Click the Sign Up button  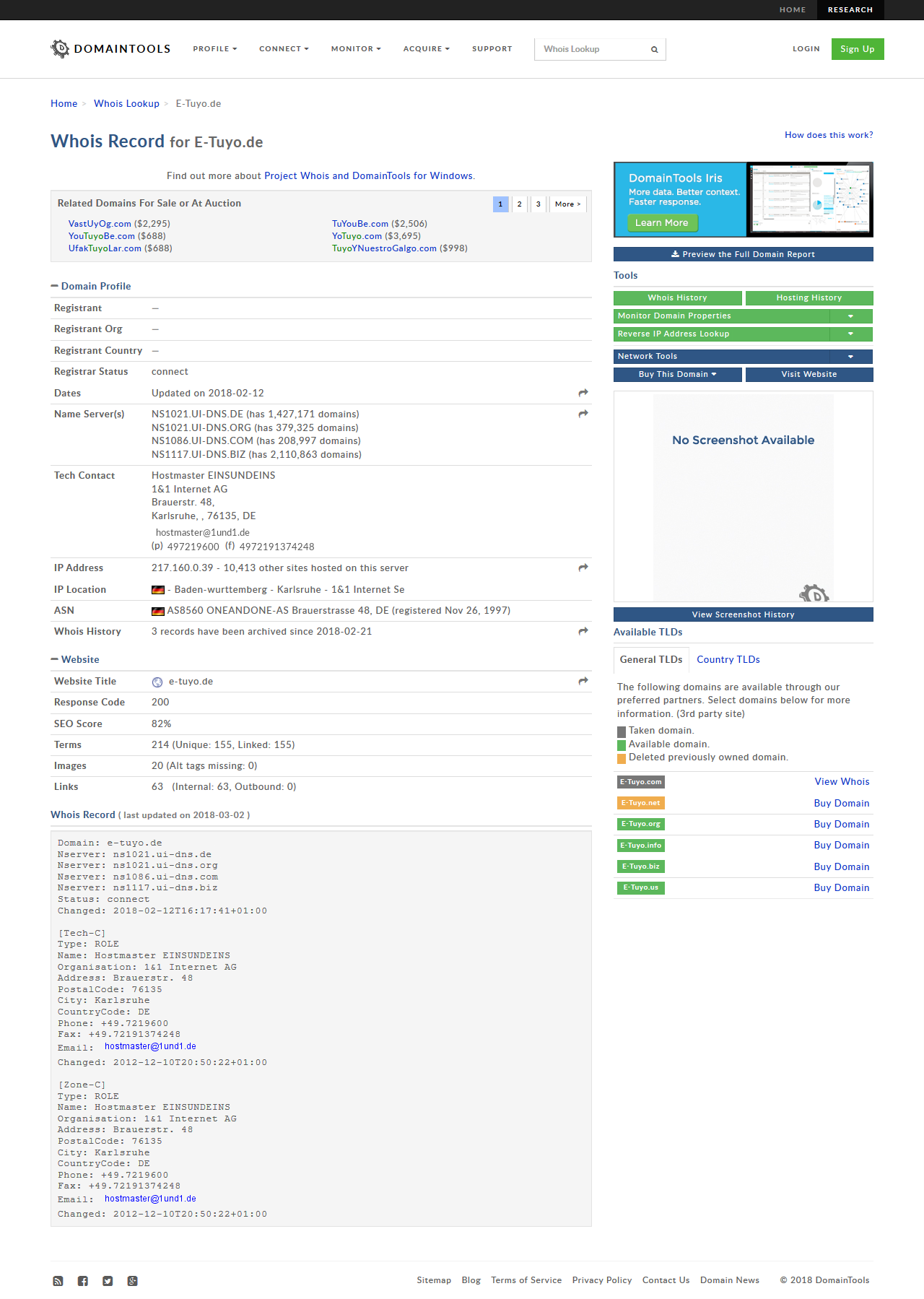point(858,49)
